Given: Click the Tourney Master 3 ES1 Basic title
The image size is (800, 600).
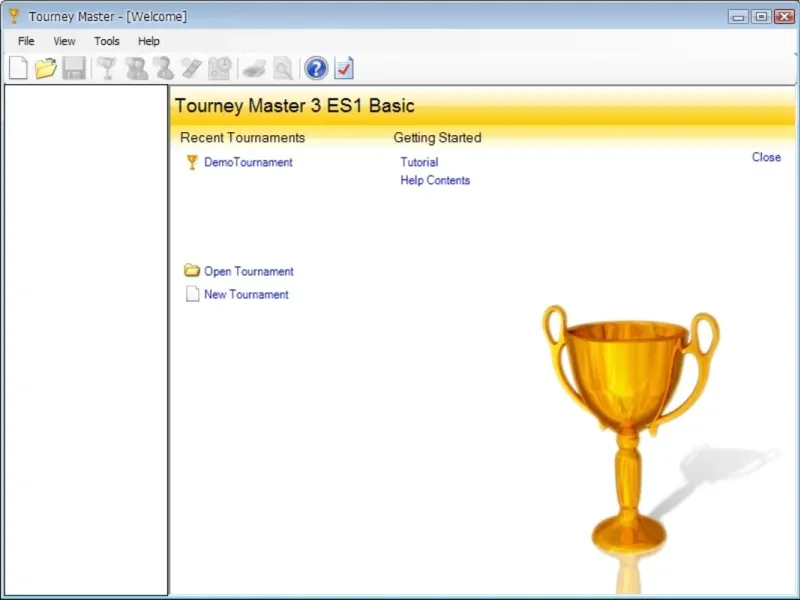Looking at the screenshot, I should 294,106.
